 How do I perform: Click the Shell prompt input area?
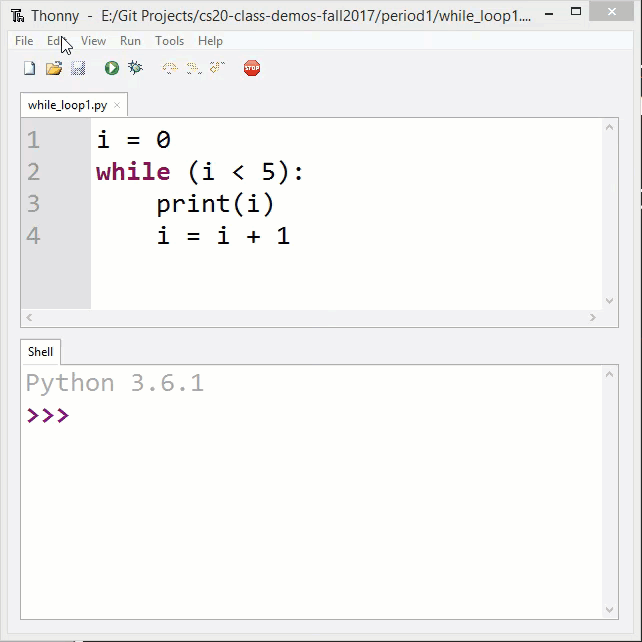pos(300,416)
